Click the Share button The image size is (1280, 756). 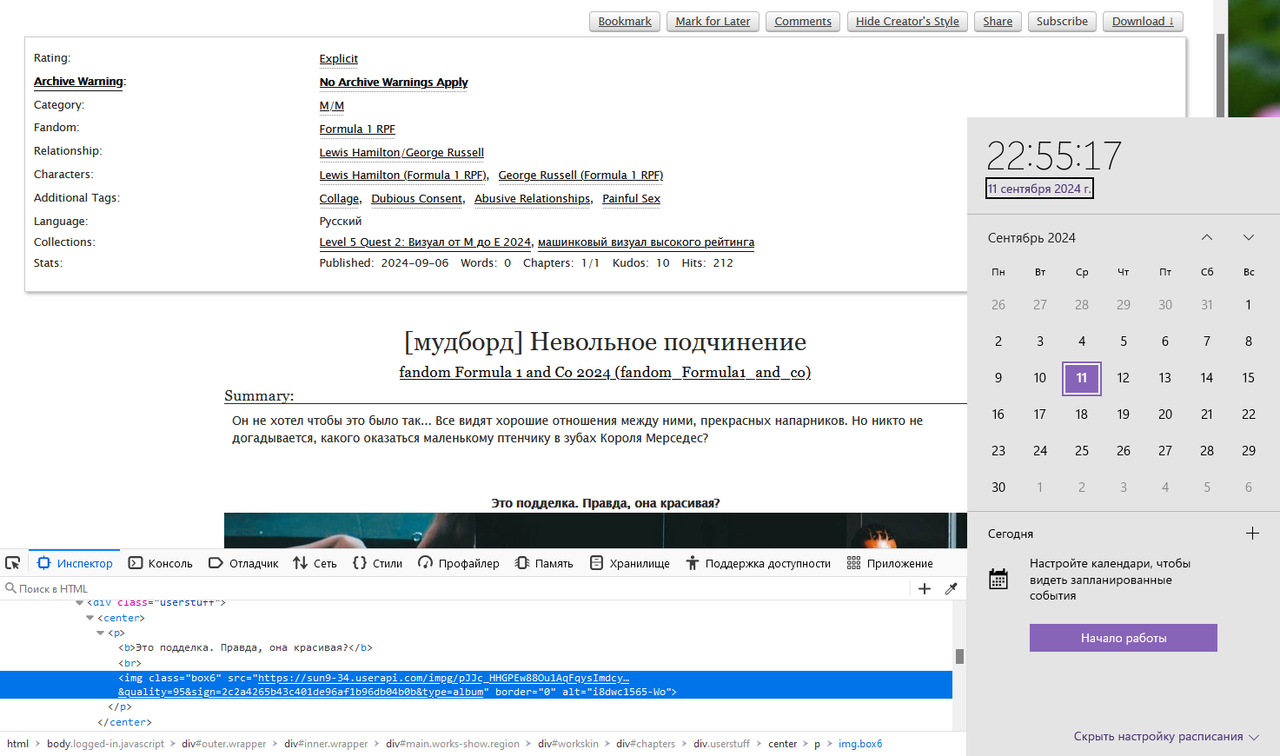point(998,21)
